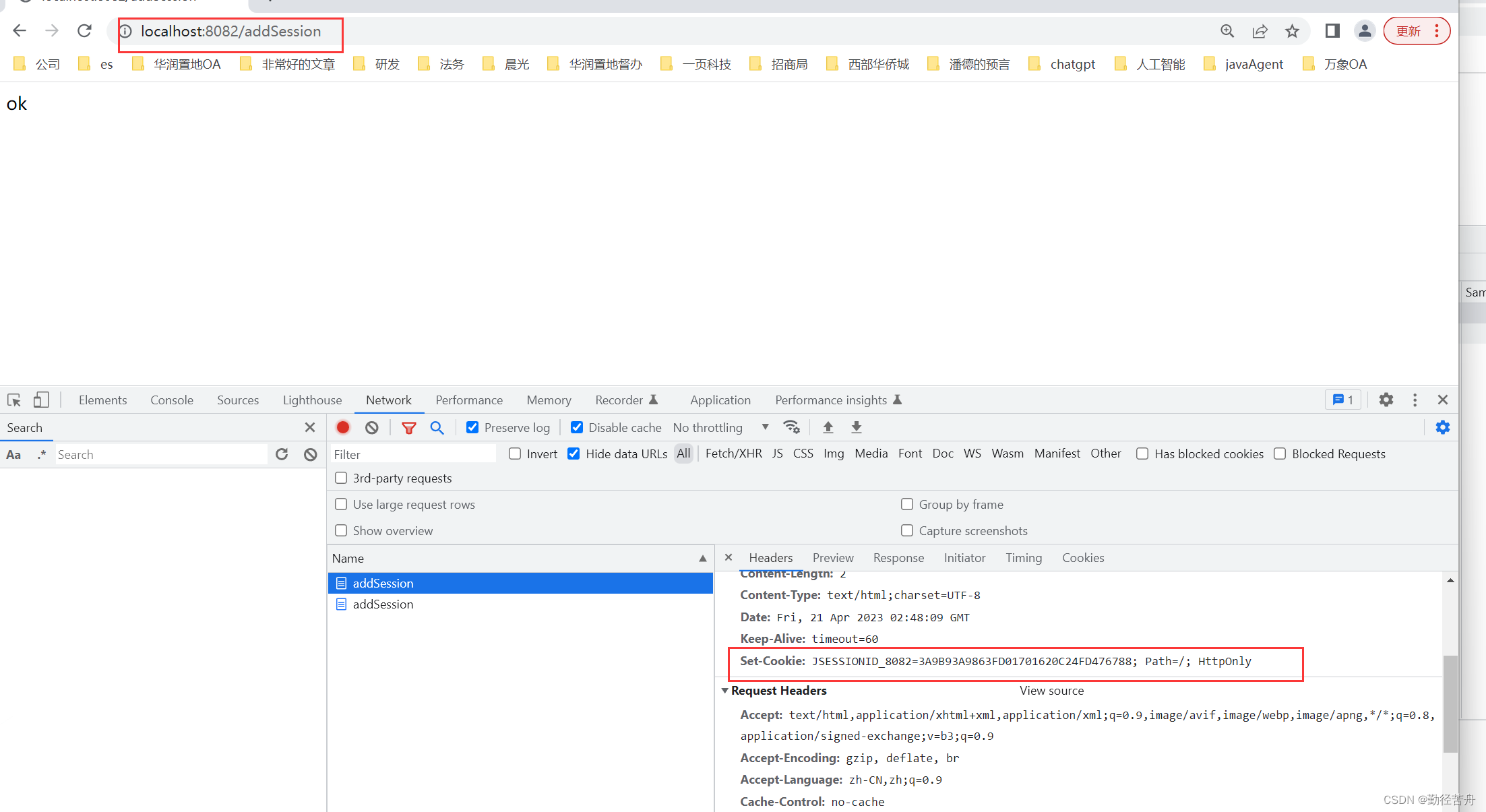Enable 3rd-party requests filter

[341, 478]
